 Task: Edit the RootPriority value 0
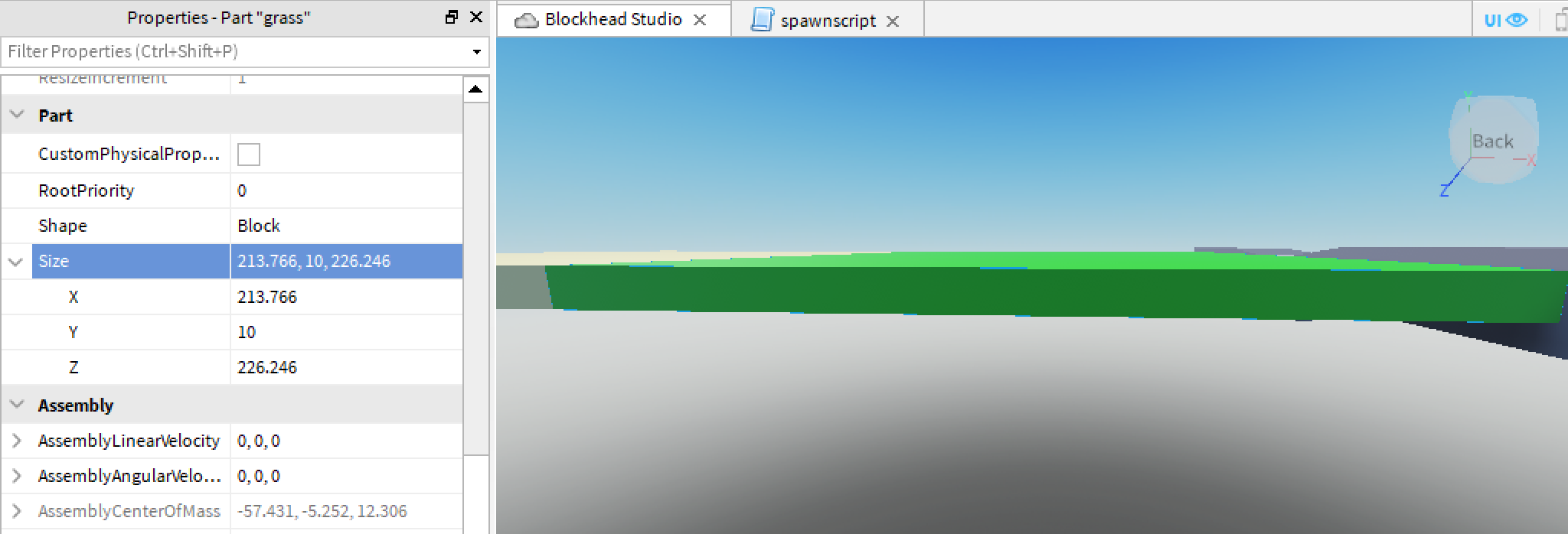346,190
